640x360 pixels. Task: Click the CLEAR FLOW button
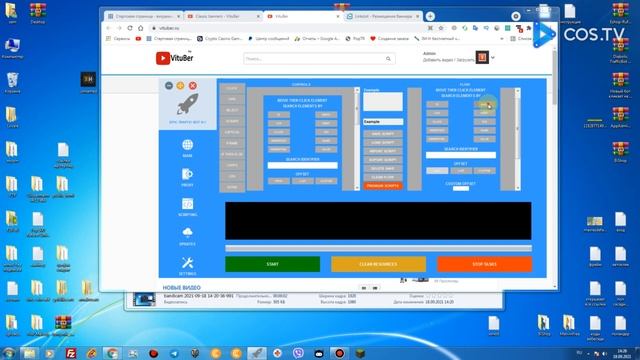(383, 177)
